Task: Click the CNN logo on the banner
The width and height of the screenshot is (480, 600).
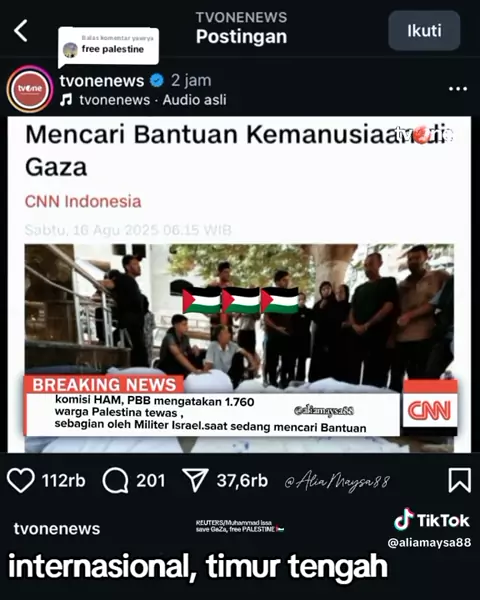Action: [x=429, y=409]
